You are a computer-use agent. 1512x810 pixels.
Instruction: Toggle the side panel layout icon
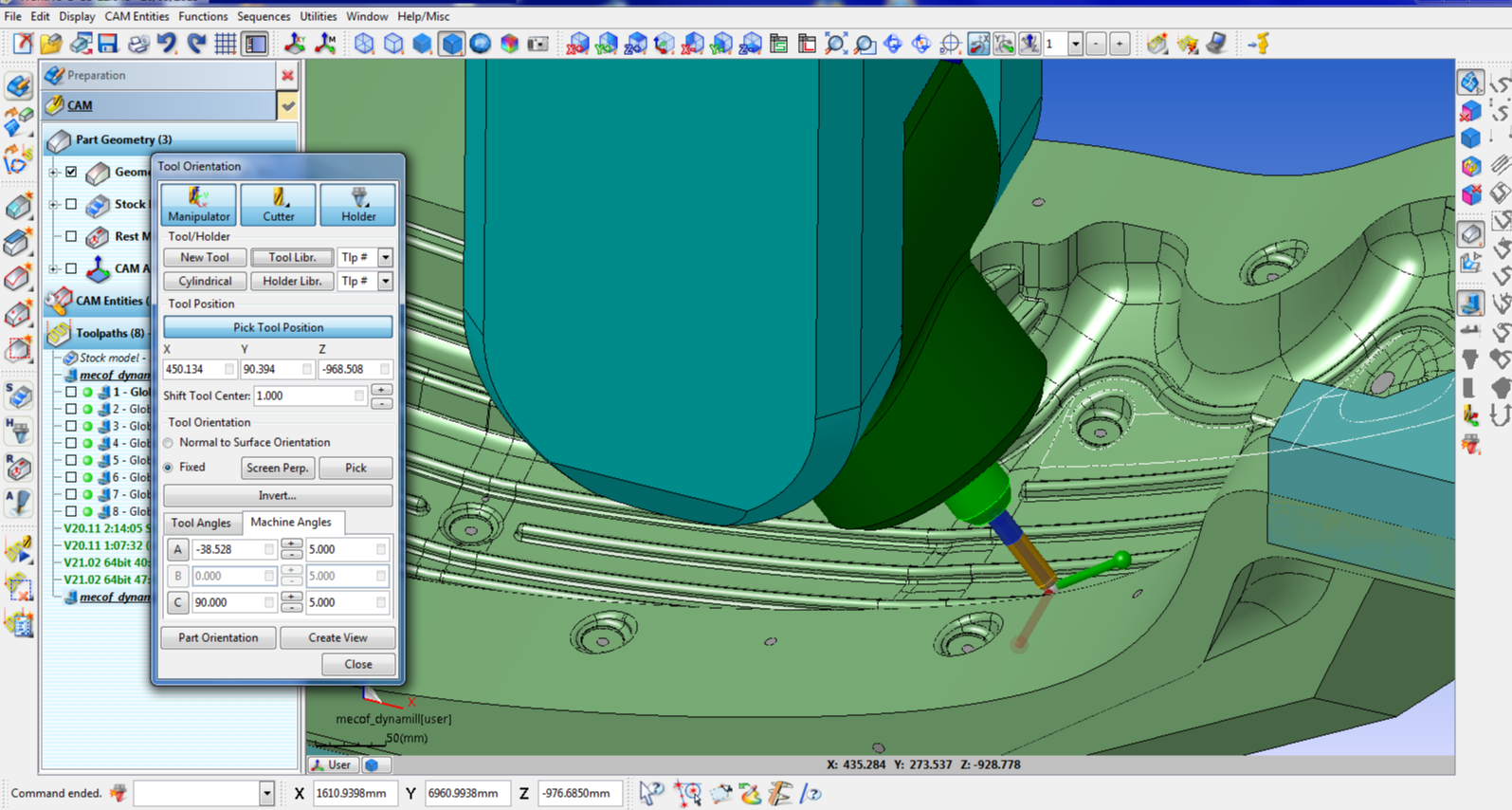coord(255,44)
